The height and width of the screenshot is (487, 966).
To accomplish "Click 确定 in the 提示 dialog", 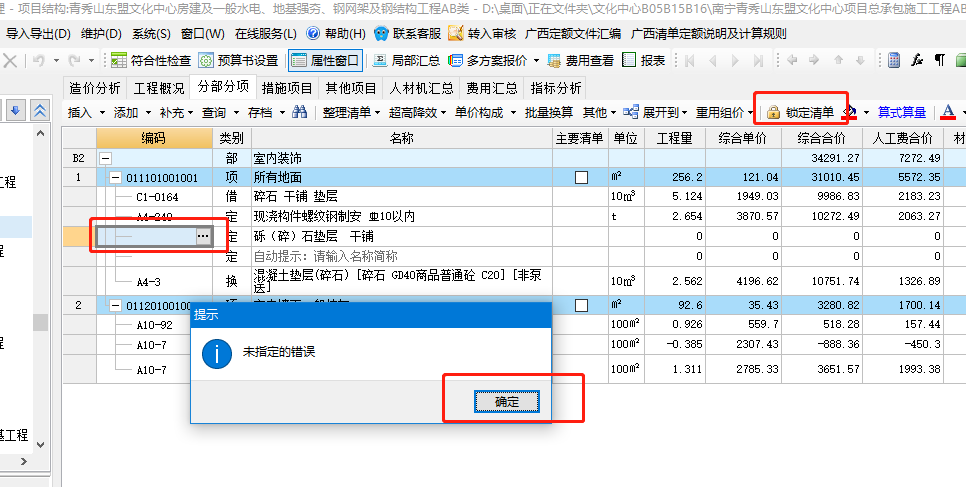I will tap(507, 402).
